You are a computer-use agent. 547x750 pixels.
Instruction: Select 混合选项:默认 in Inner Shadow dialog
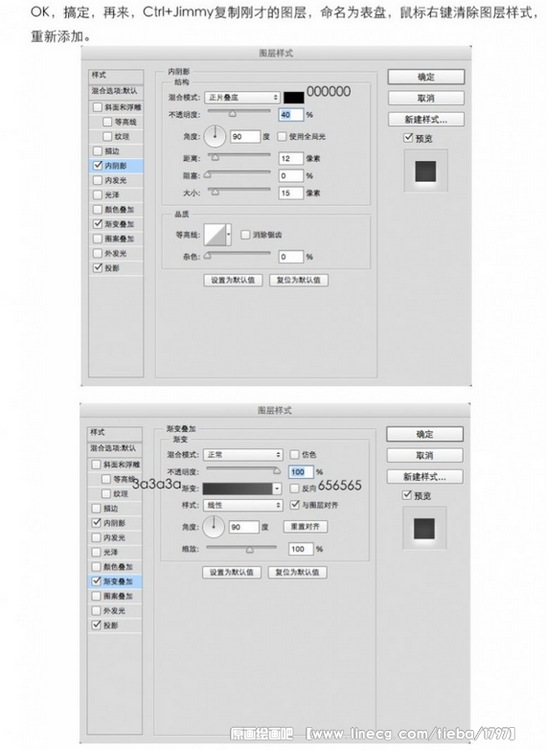tap(116, 91)
